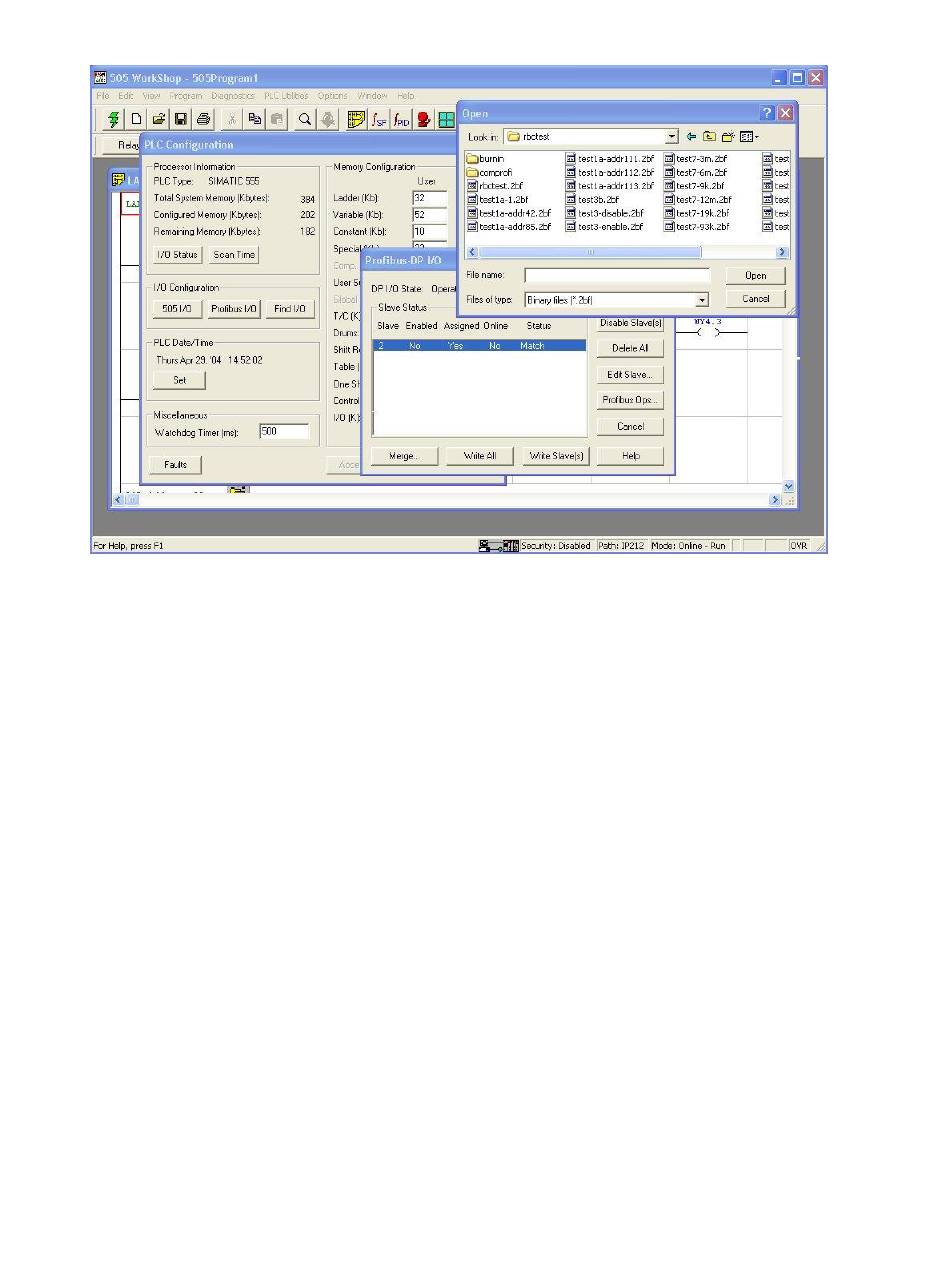This screenshot has height=1284, width=950.
Task: Cancel the Open file dialog
Action: (x=756, y=298)
